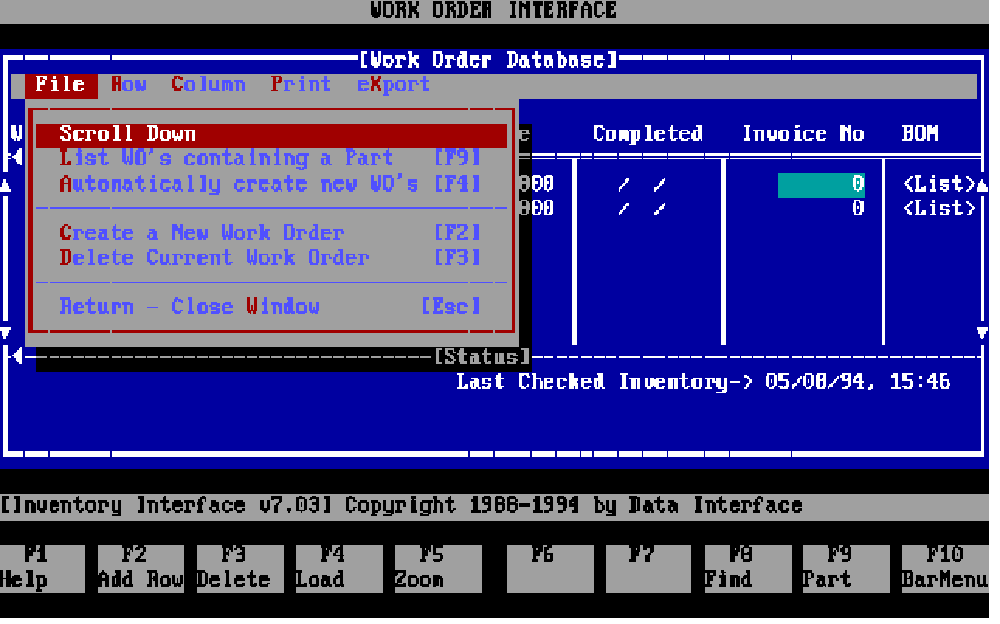This screenshot has height=624, width=1000.
Task: Click the blank F6 function key
Action: (x=550, y=569)
